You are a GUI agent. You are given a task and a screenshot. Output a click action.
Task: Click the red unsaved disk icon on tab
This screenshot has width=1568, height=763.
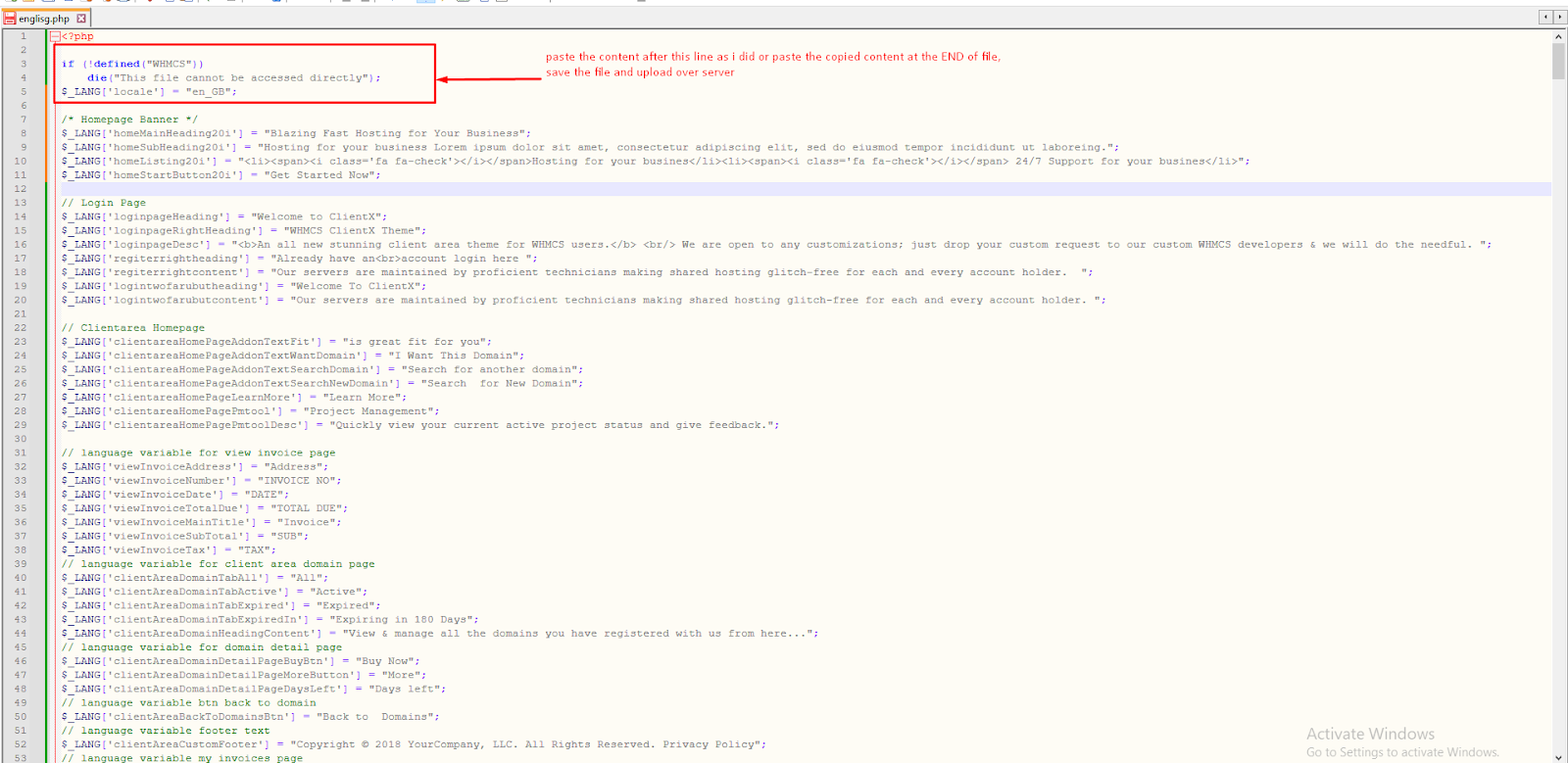[x=10, y=19]
